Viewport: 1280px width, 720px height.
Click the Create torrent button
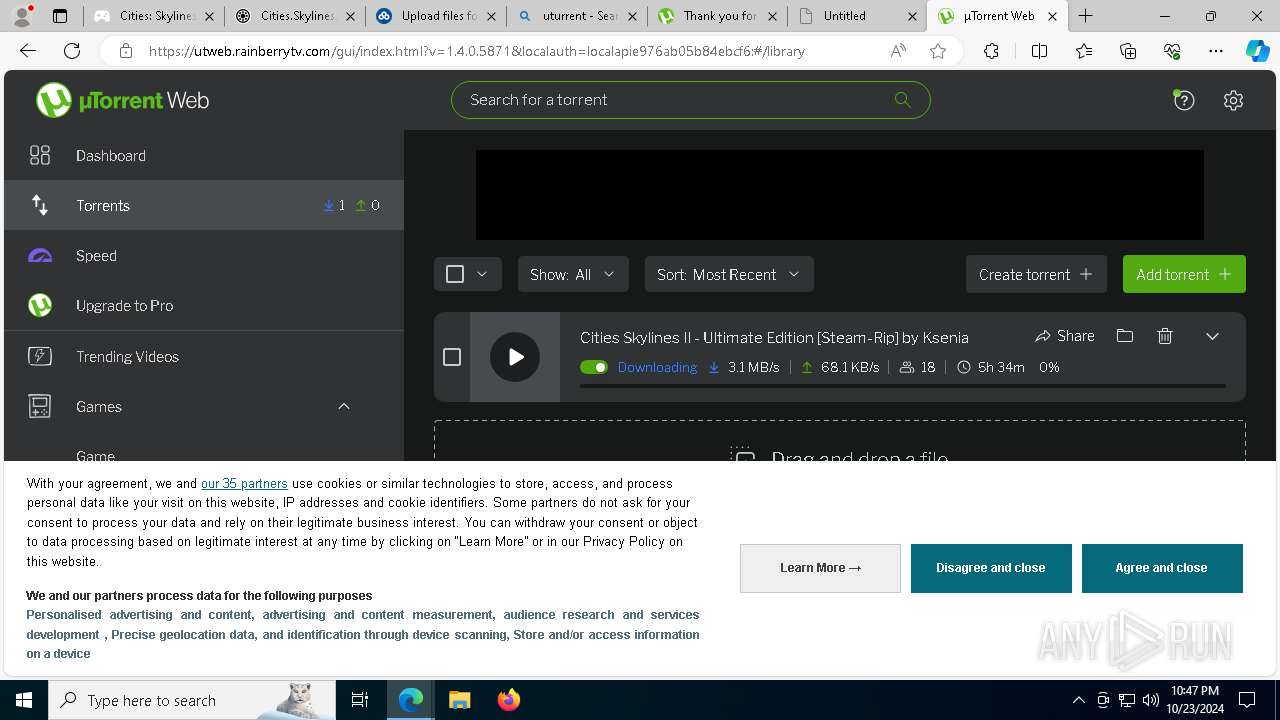coord(1036,274)
